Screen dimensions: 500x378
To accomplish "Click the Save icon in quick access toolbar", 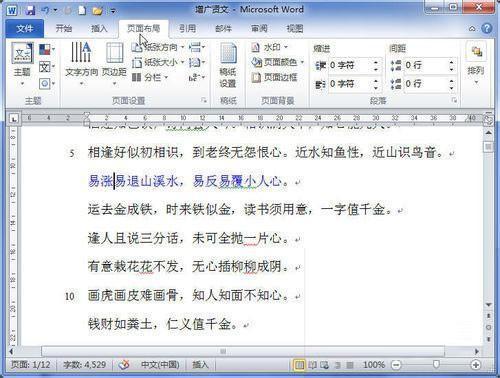I will [31, 10].
